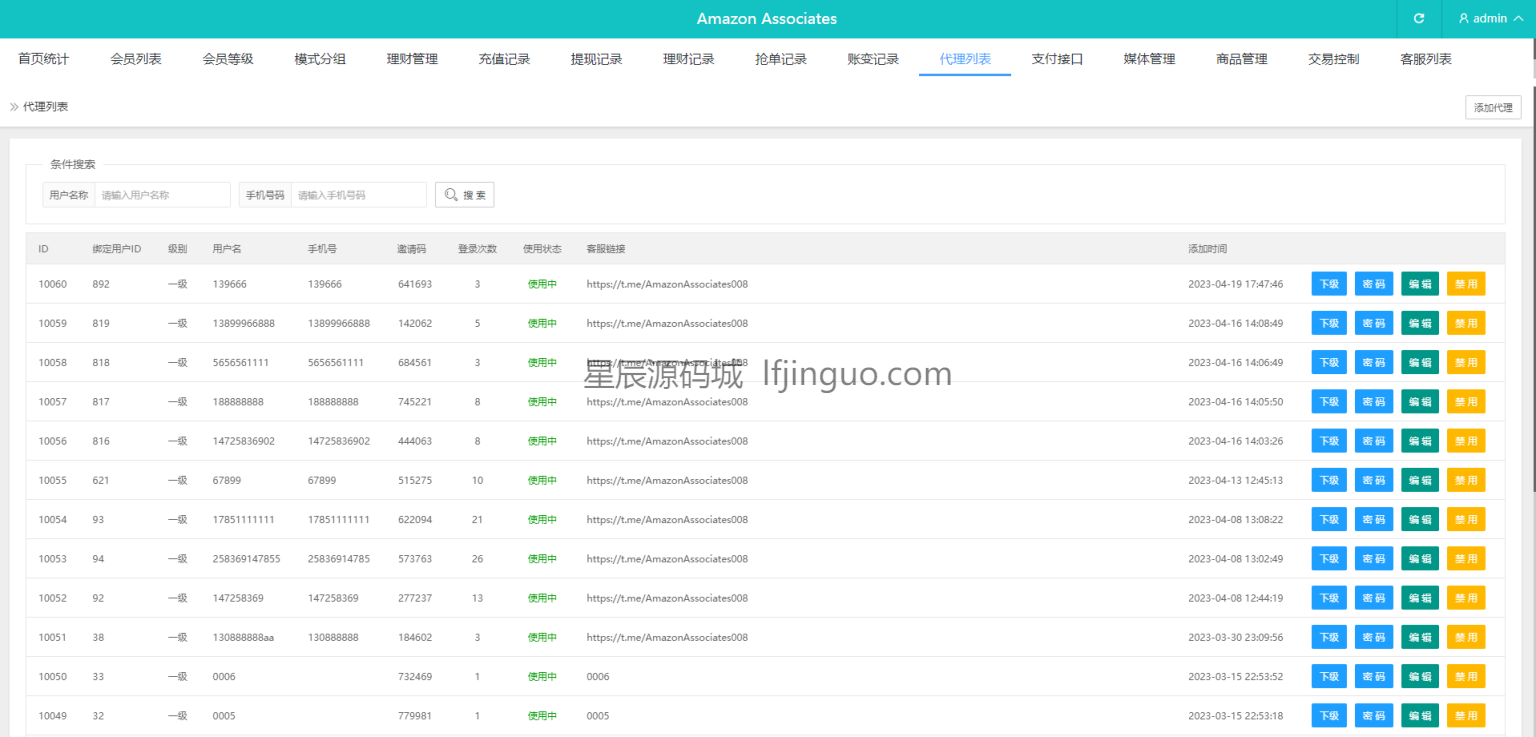This screenshot has height=737, width=1536.
Task: Click customer link in row 10060
Action: click(x=667, y=284)
